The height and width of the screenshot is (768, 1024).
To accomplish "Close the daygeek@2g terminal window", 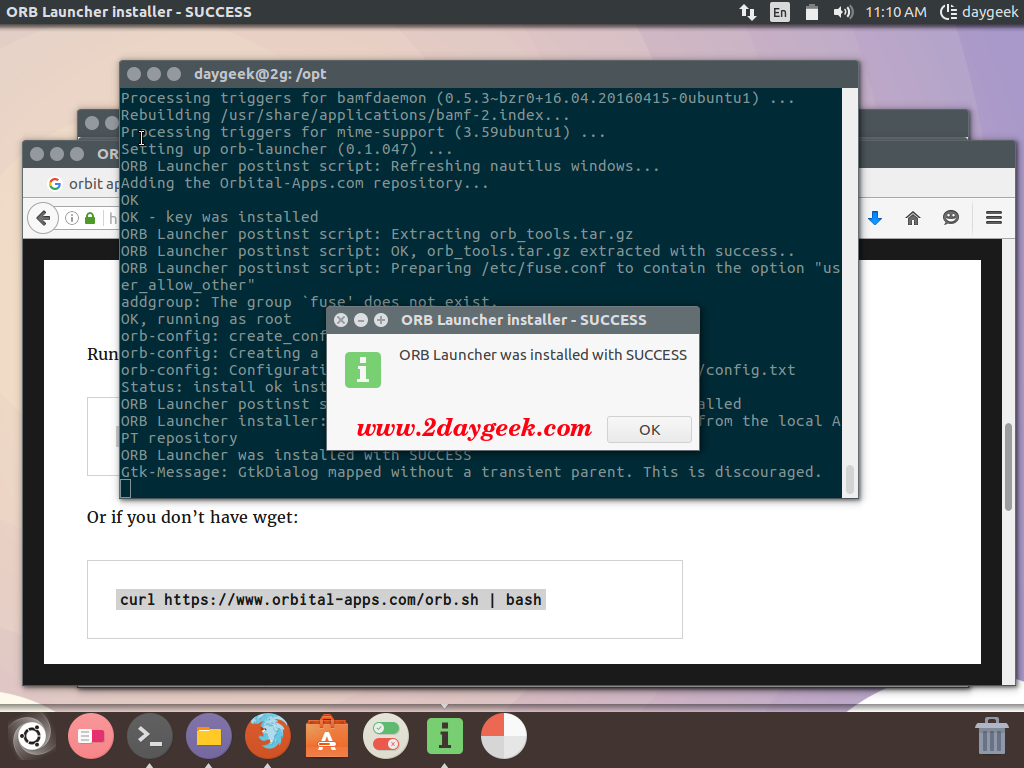I will (134, 74).
